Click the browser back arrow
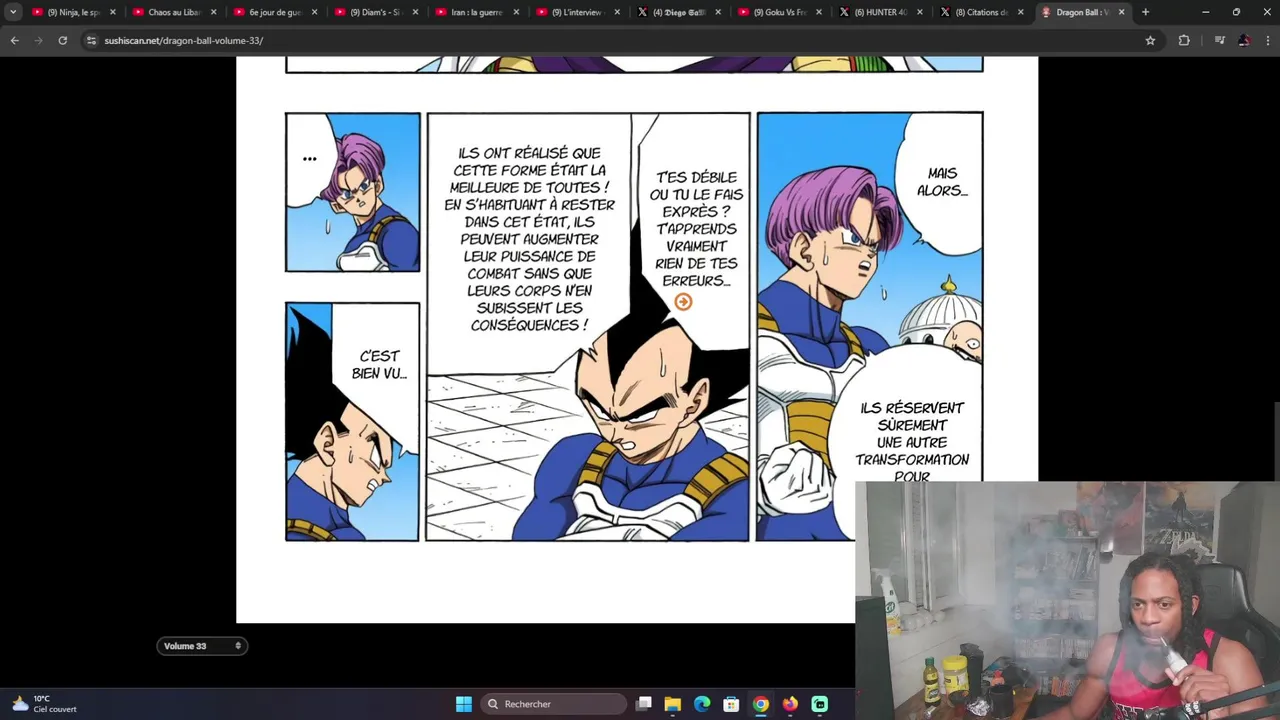1280x720 pixels. pyautogui.click(x=14, y=40)
